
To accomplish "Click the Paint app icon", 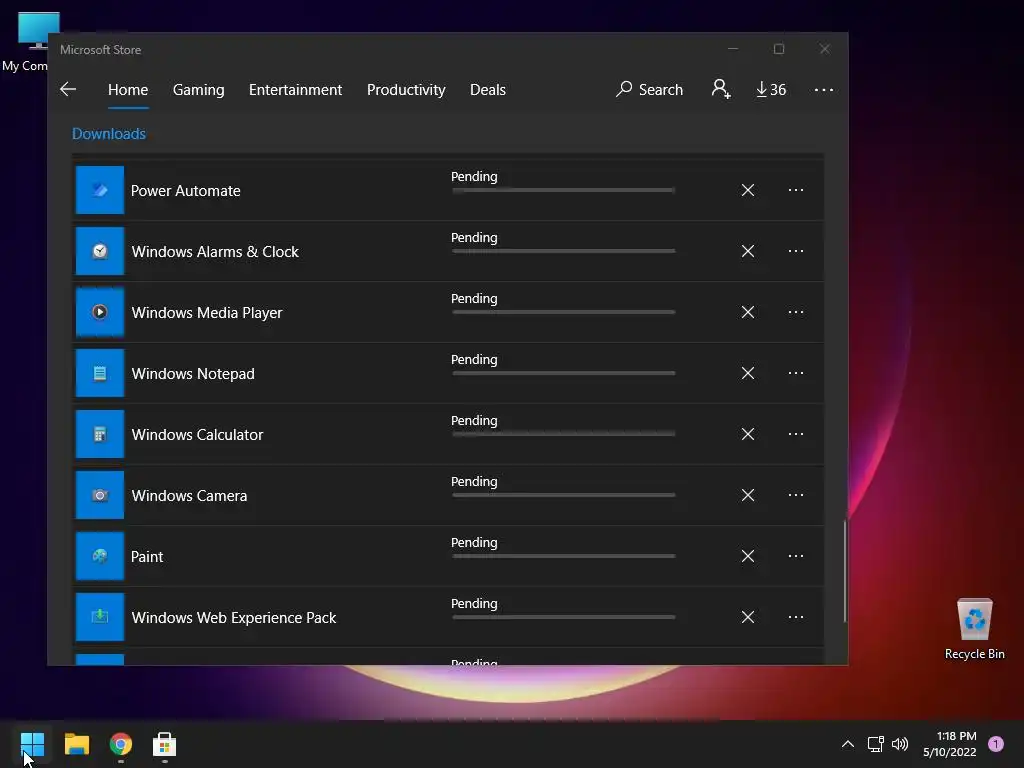I will click(x=100, y=556).
